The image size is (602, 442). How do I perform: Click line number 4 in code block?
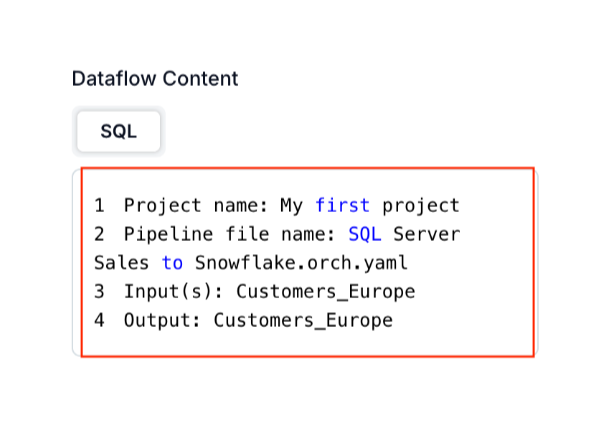tap(99, 321)
